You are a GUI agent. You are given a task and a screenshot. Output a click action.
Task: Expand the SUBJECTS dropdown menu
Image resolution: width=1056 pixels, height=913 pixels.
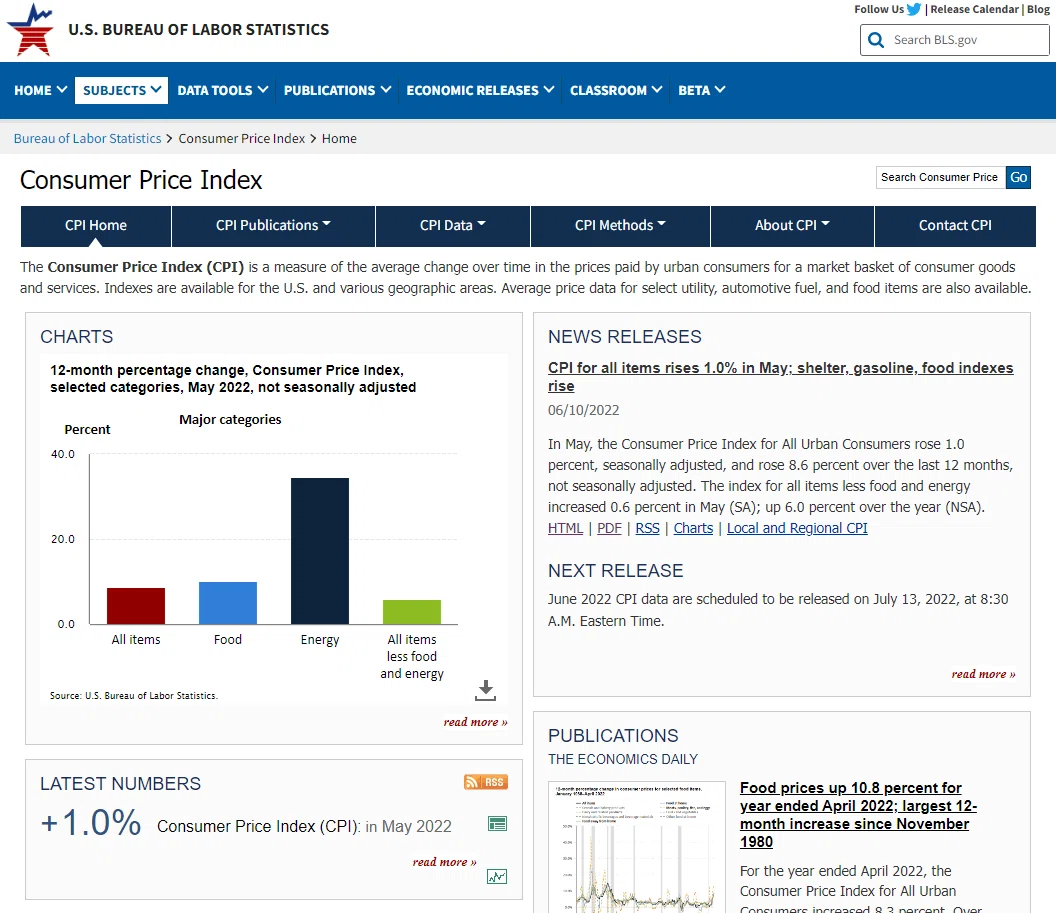[121, 90]
